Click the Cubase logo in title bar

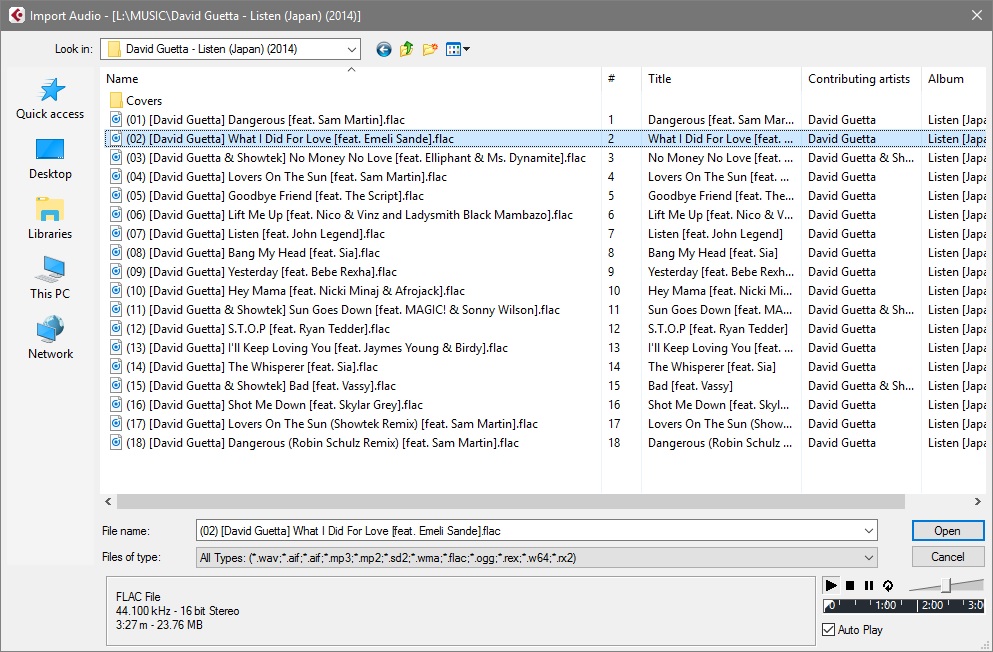[x=16, y=15]
